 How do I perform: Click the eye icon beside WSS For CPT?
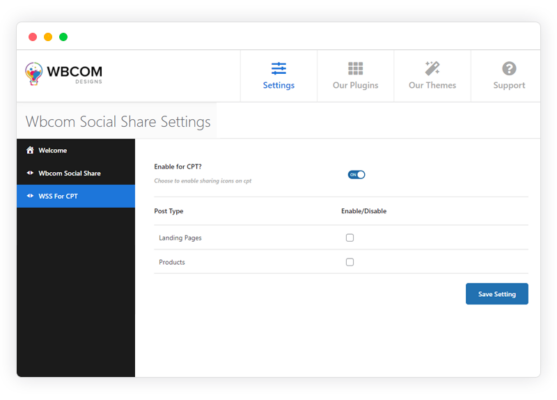pyautogui.click(x=30, y=196)
